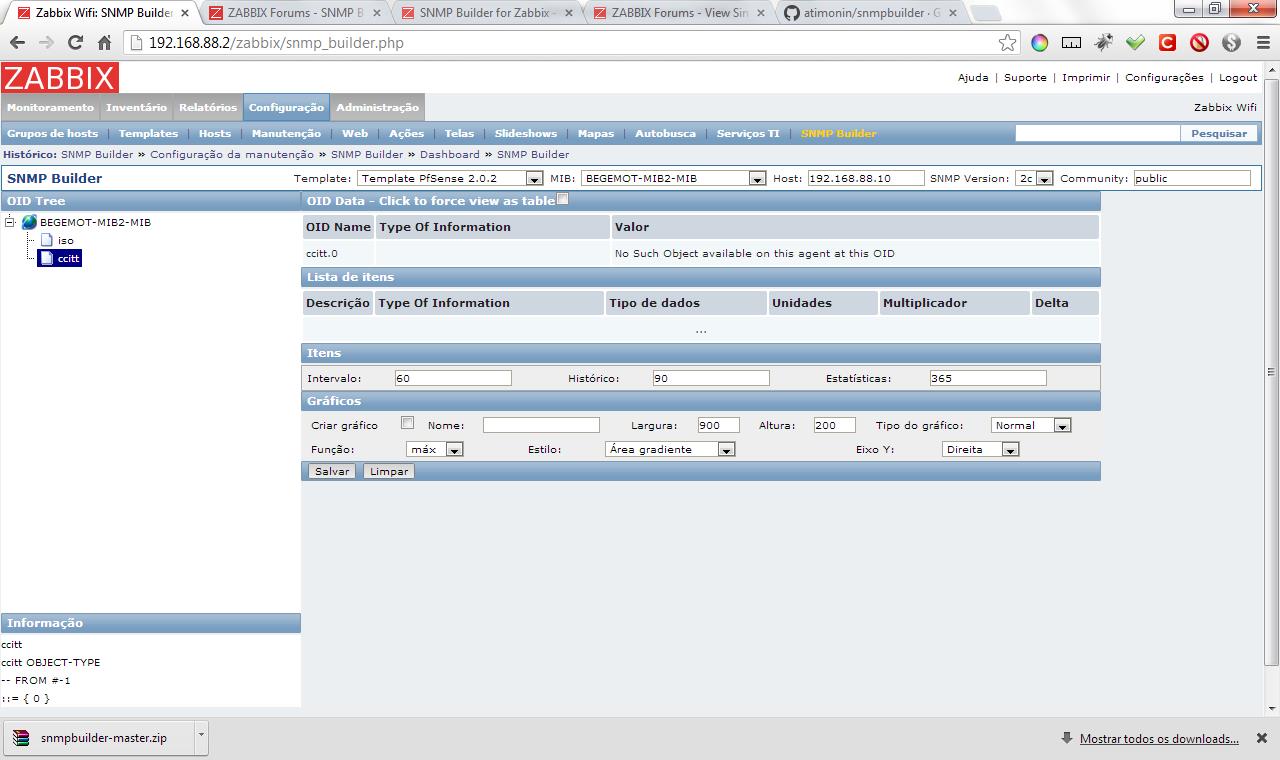Click the ccitt node document icon
This screenshot has height=760, width=1280.
(47, 258)
